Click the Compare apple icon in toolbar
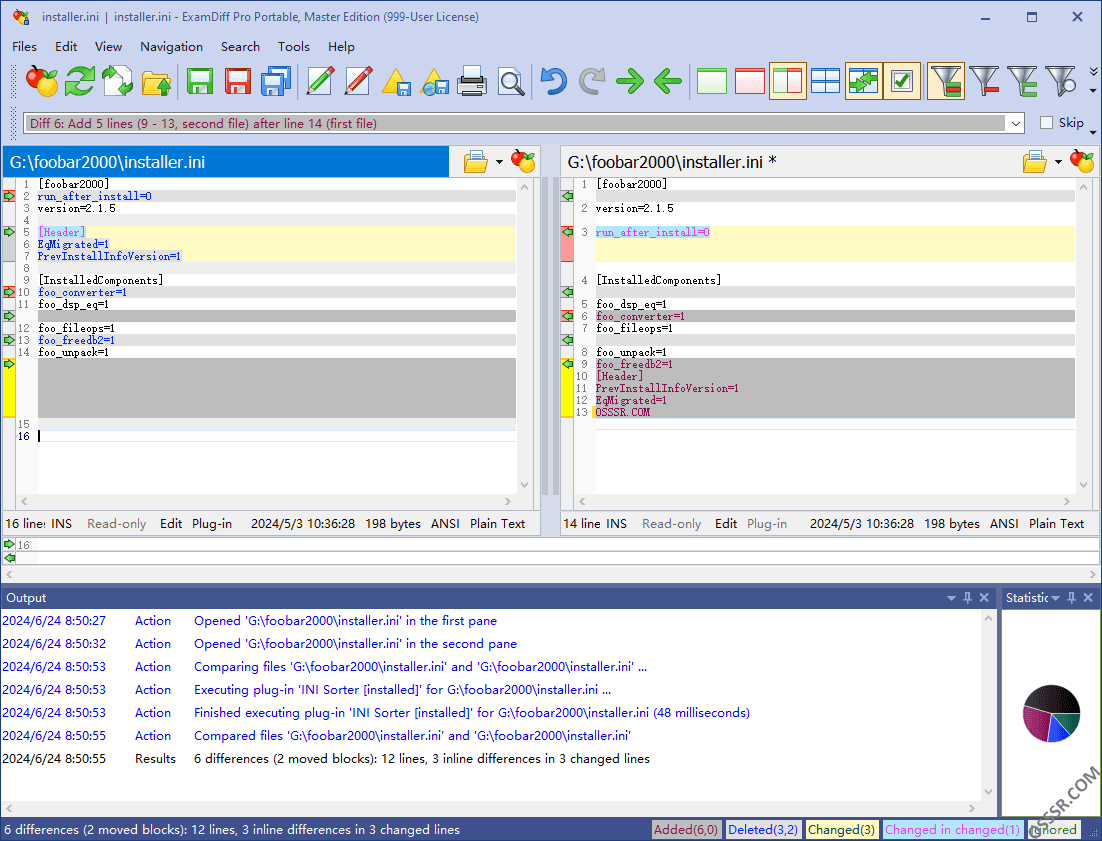The height and width of the screenshot is (841, 1102). pos(42,82)
